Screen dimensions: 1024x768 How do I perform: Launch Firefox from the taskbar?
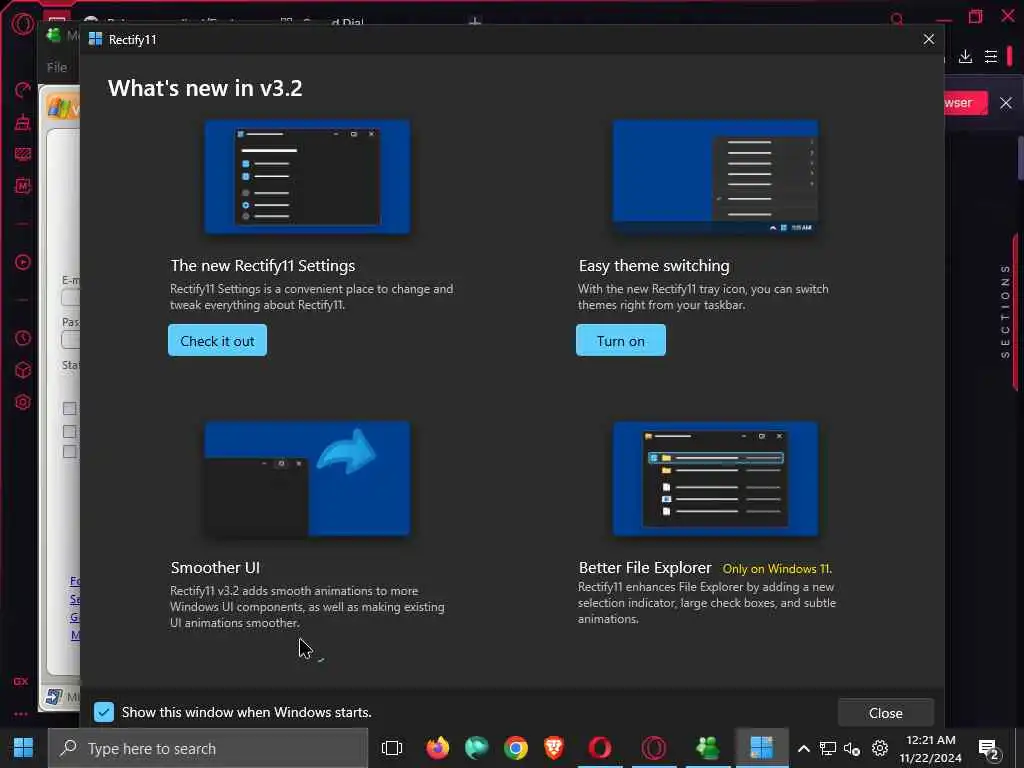438,748
